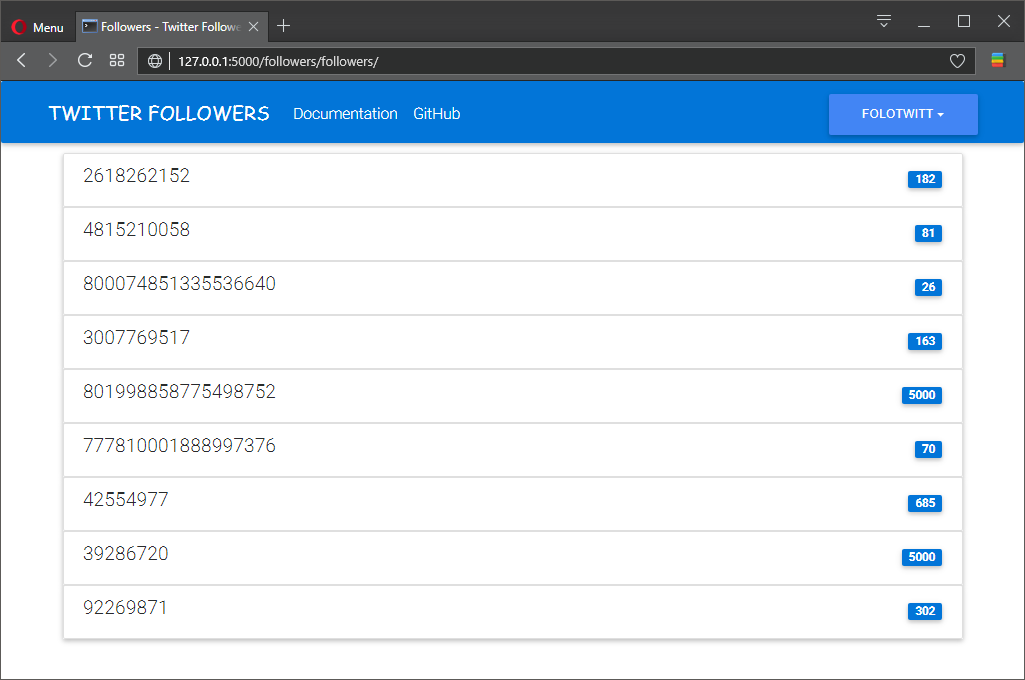Select follower row 800074851335536640

512,288
